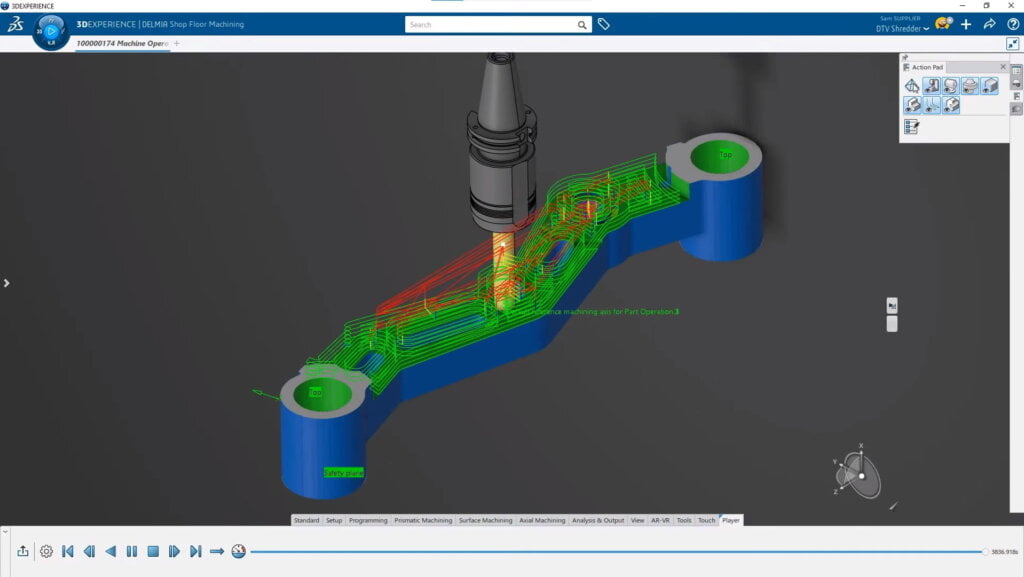
Task: Open the player settings gear icon
Action: [x=46, y=551]
